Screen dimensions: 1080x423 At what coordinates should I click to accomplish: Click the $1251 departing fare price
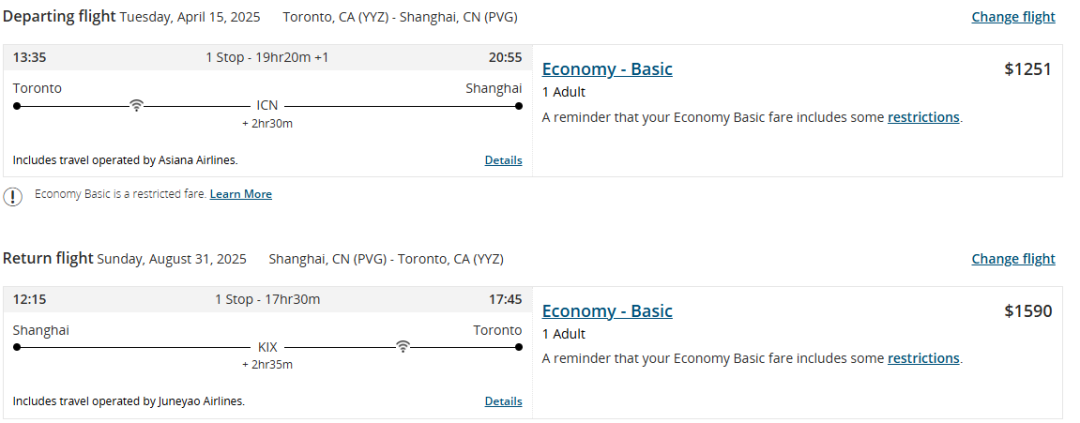click(1028, 69)
